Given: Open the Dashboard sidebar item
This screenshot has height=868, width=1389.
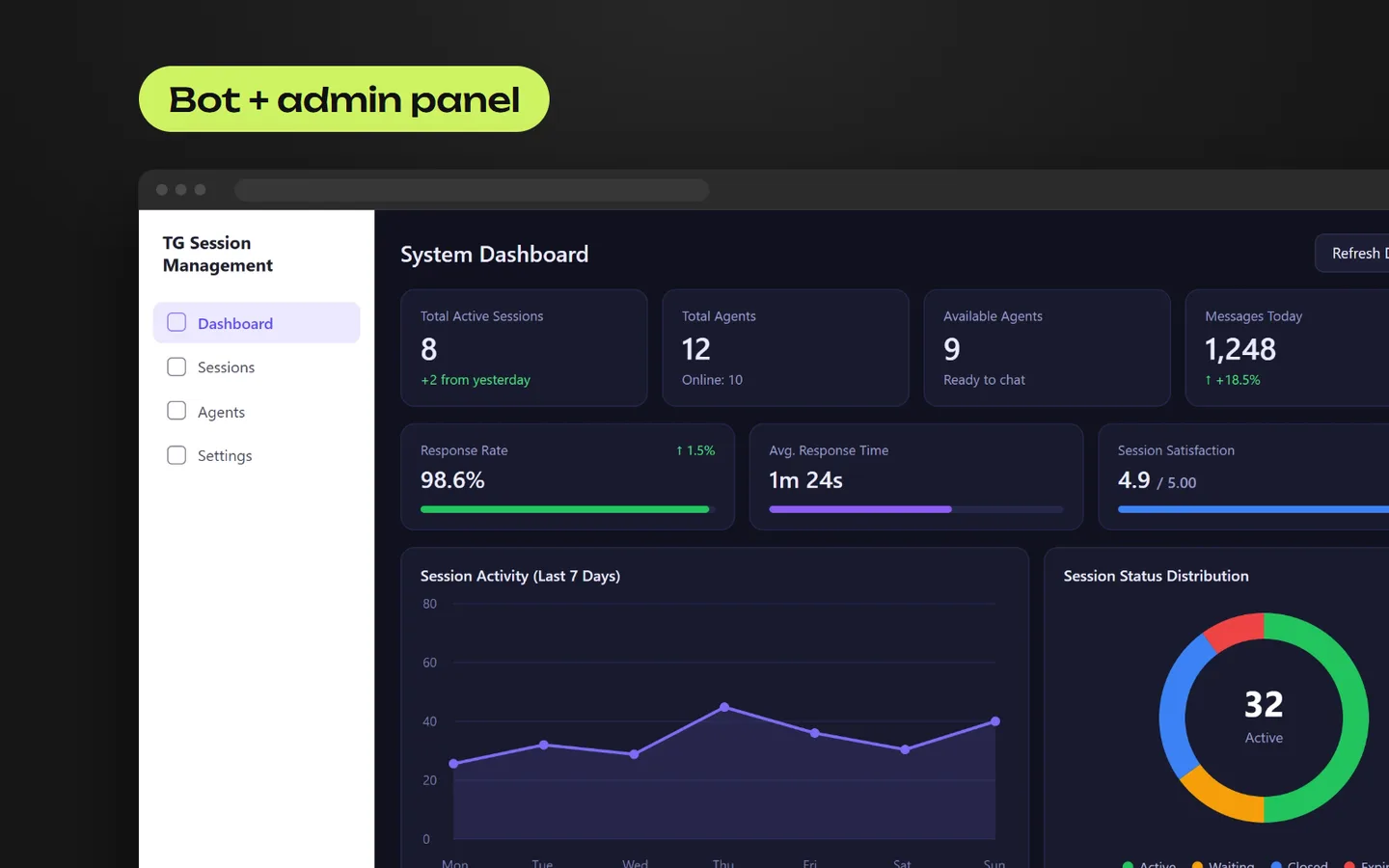Looking at the screenshot, I should pos(257,323).
